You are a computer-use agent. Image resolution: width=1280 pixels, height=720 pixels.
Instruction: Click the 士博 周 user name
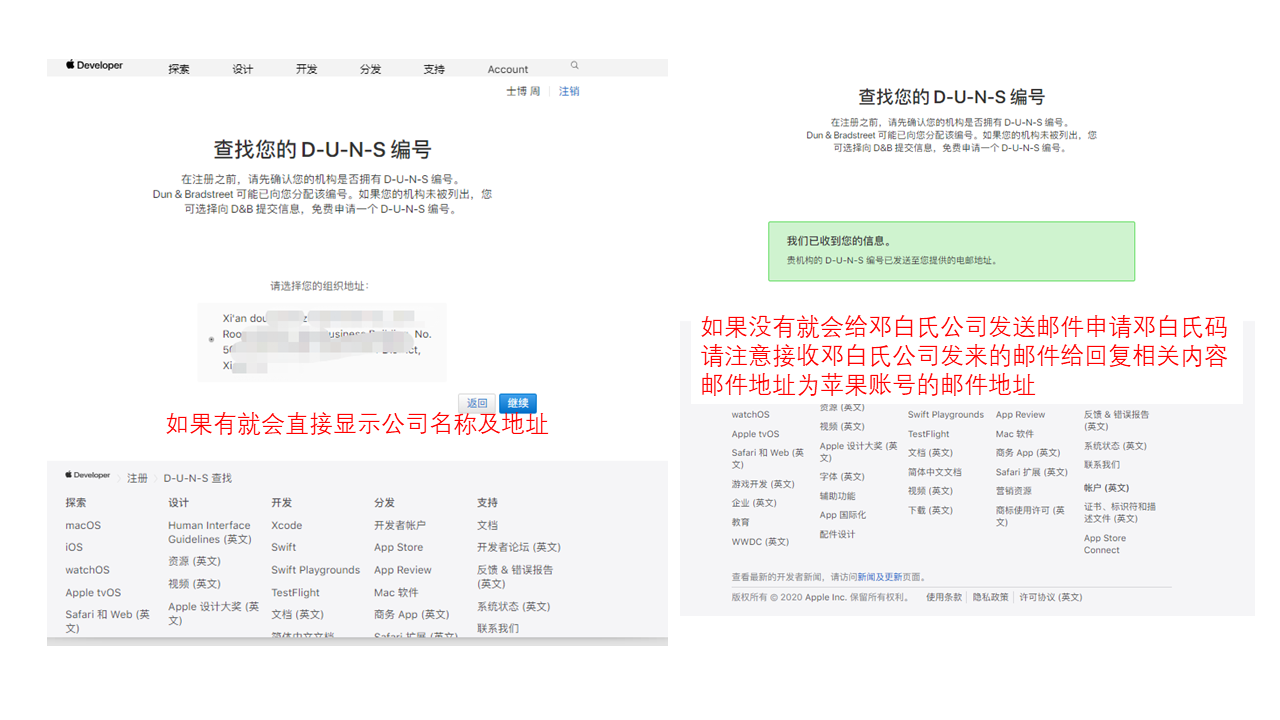(x=523, y=91)
